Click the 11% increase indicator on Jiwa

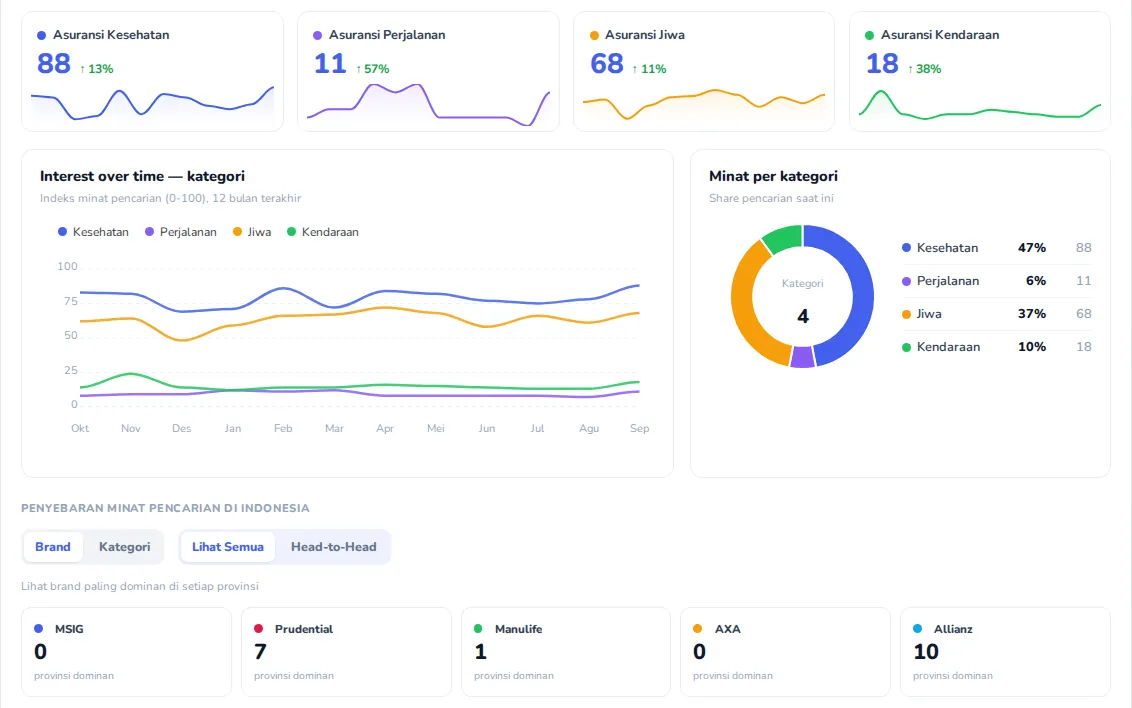click(x=649, y=69)
